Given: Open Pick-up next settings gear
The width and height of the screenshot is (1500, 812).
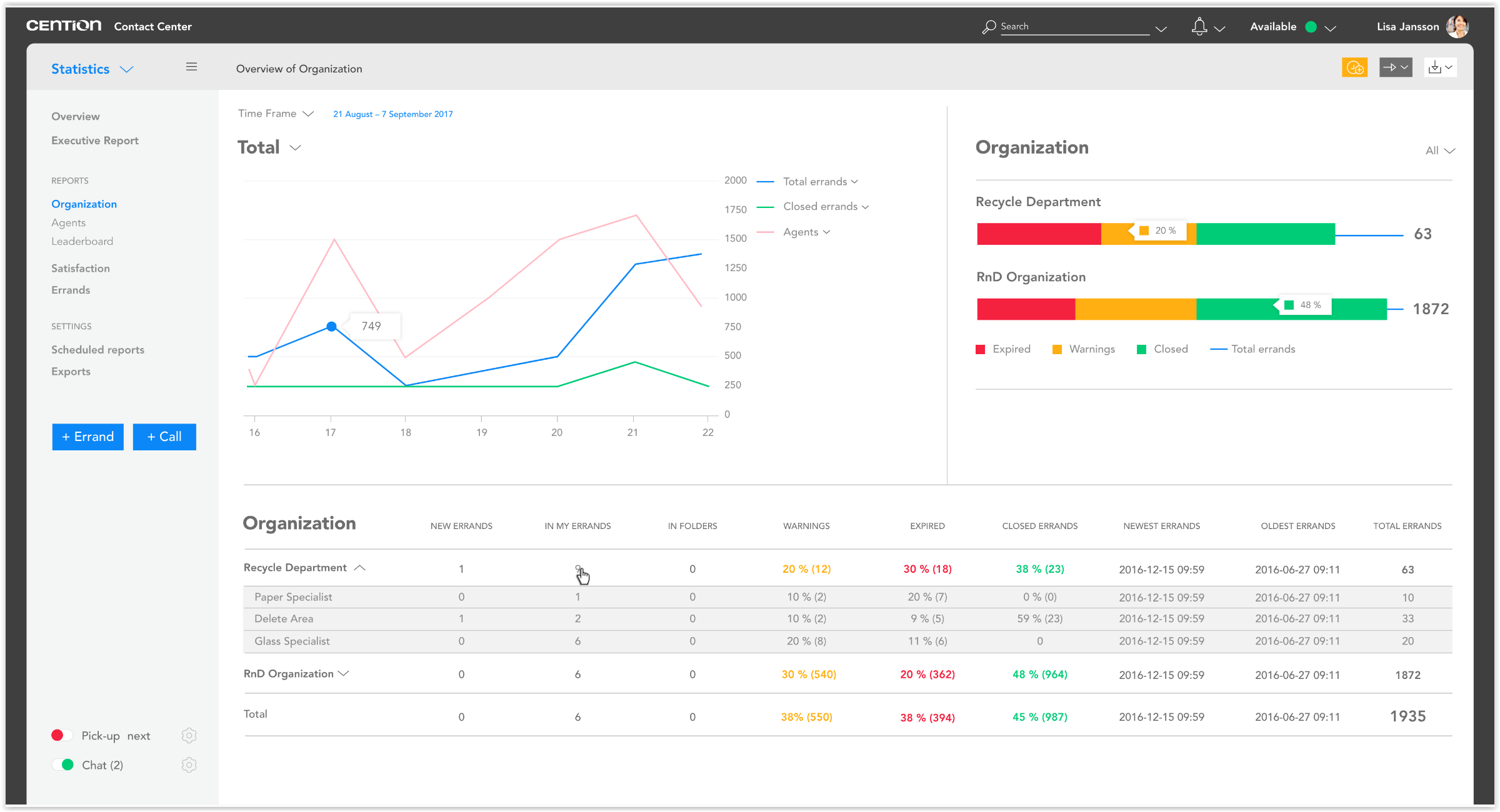Looking at the screenshot, I should pyautogui.click(x=189, y=736).
